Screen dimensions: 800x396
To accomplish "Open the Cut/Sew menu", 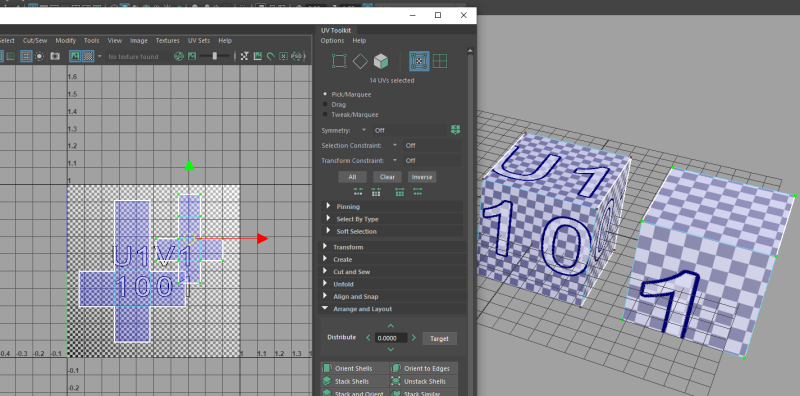I will pyautogui.click(x=35, y=41).
